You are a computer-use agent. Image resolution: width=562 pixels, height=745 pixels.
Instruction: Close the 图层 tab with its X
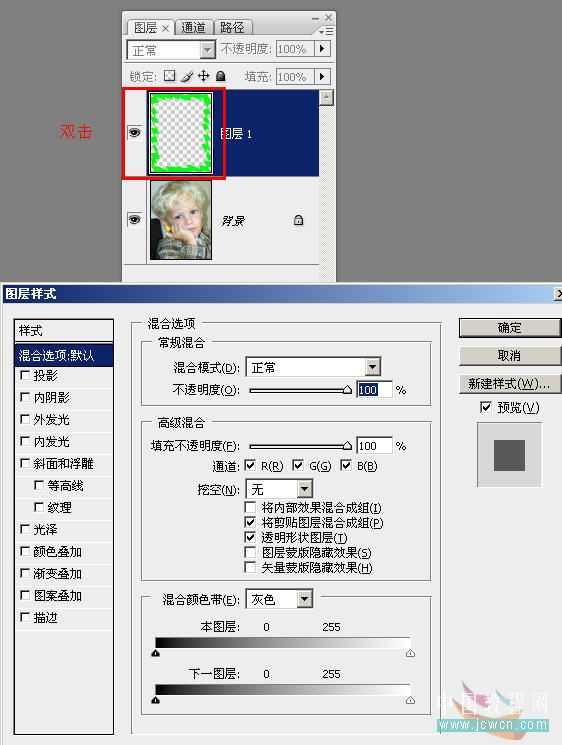[165, 29]
